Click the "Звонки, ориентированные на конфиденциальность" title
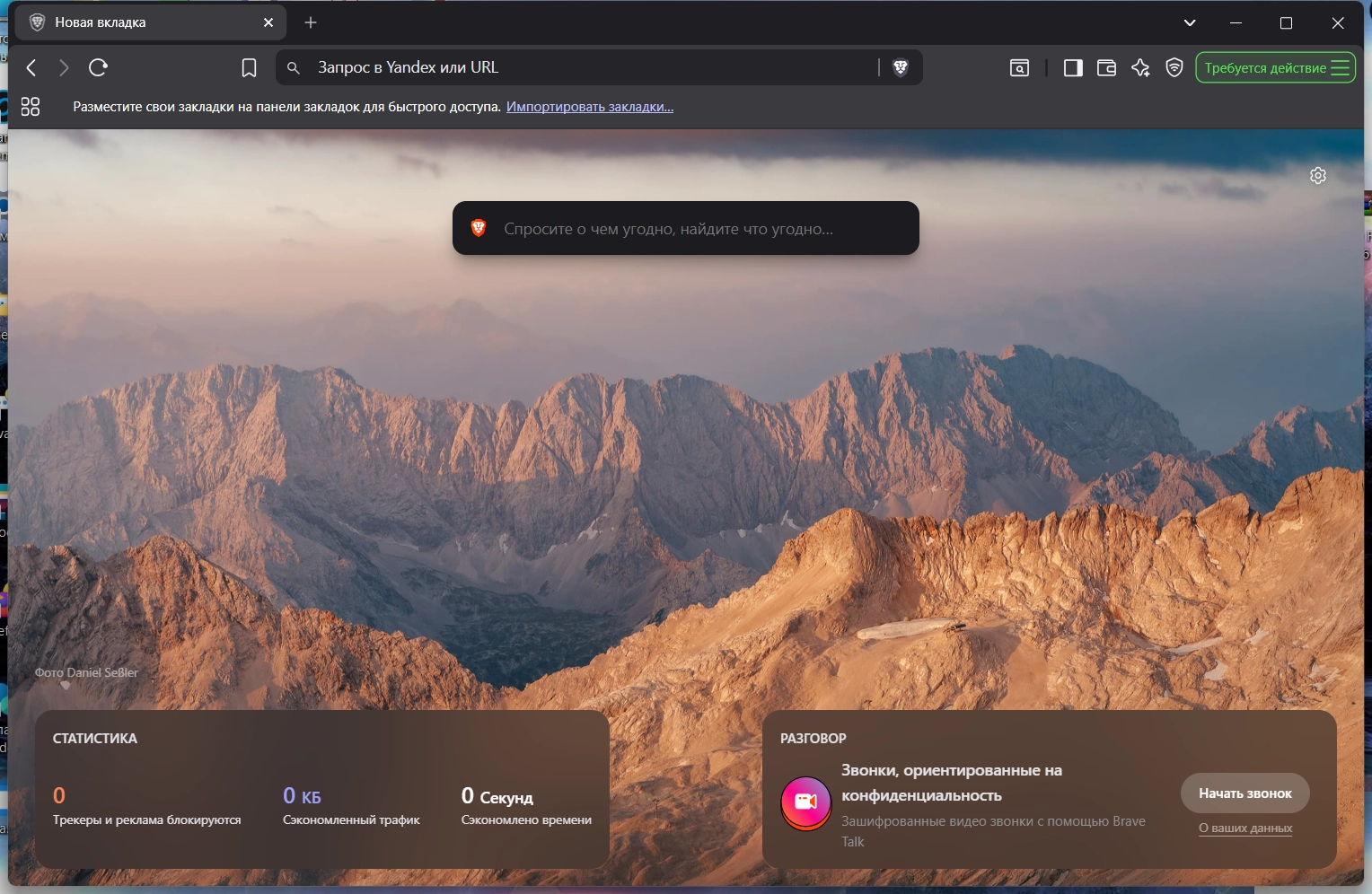The image size is (1372, 894). 952,783
